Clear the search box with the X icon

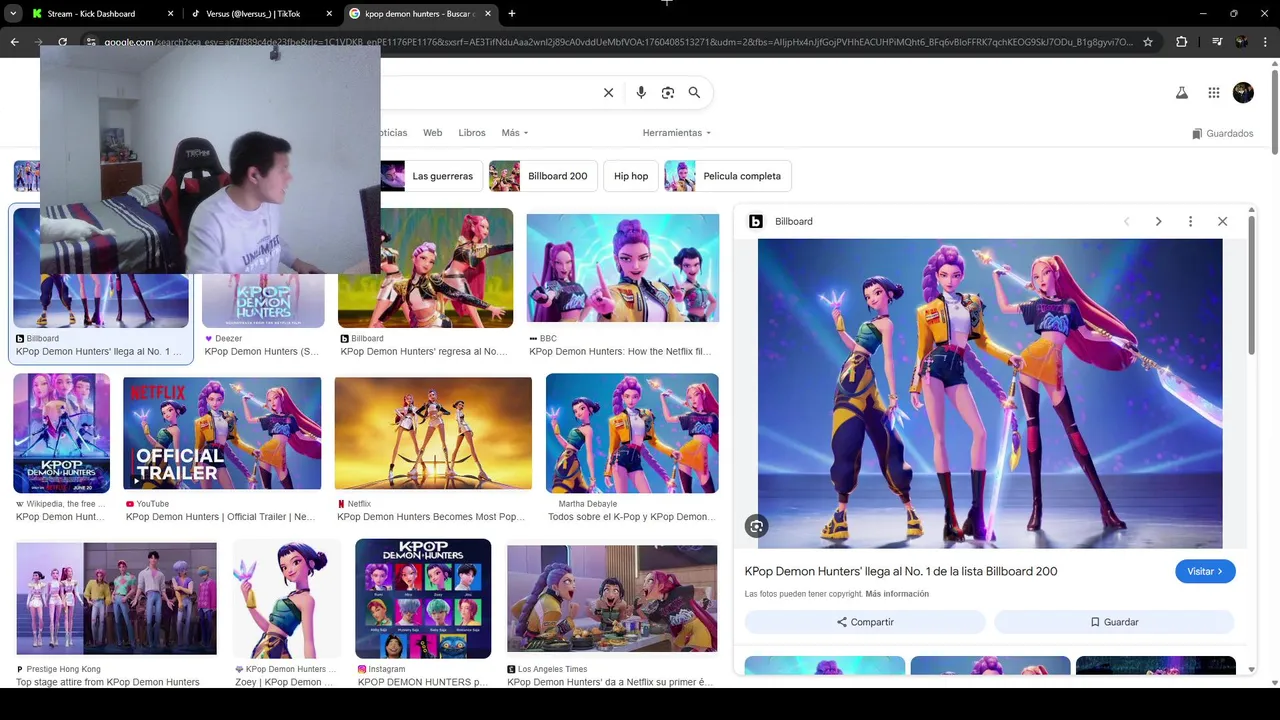coord(608,93)
